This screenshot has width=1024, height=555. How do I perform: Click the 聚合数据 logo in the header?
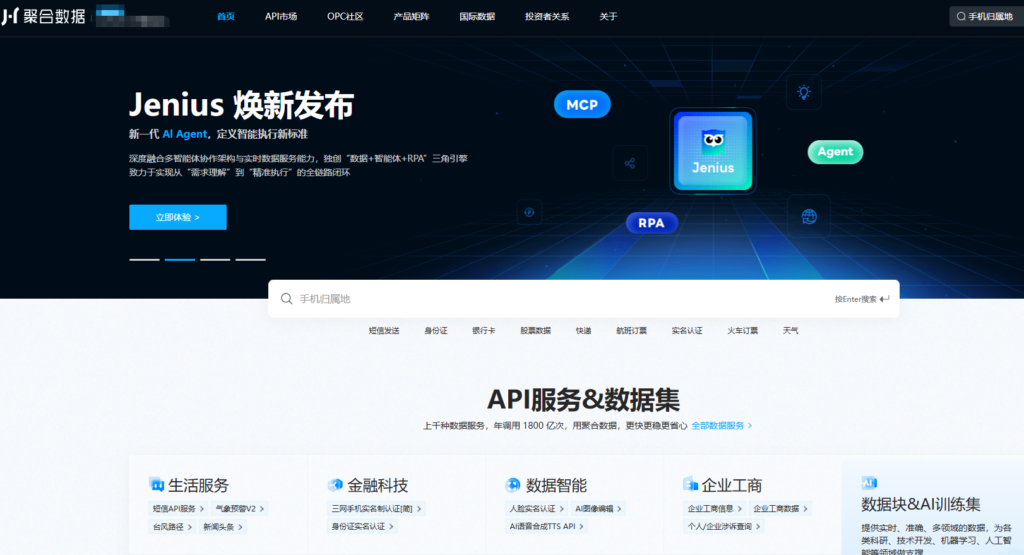point(43,16)
